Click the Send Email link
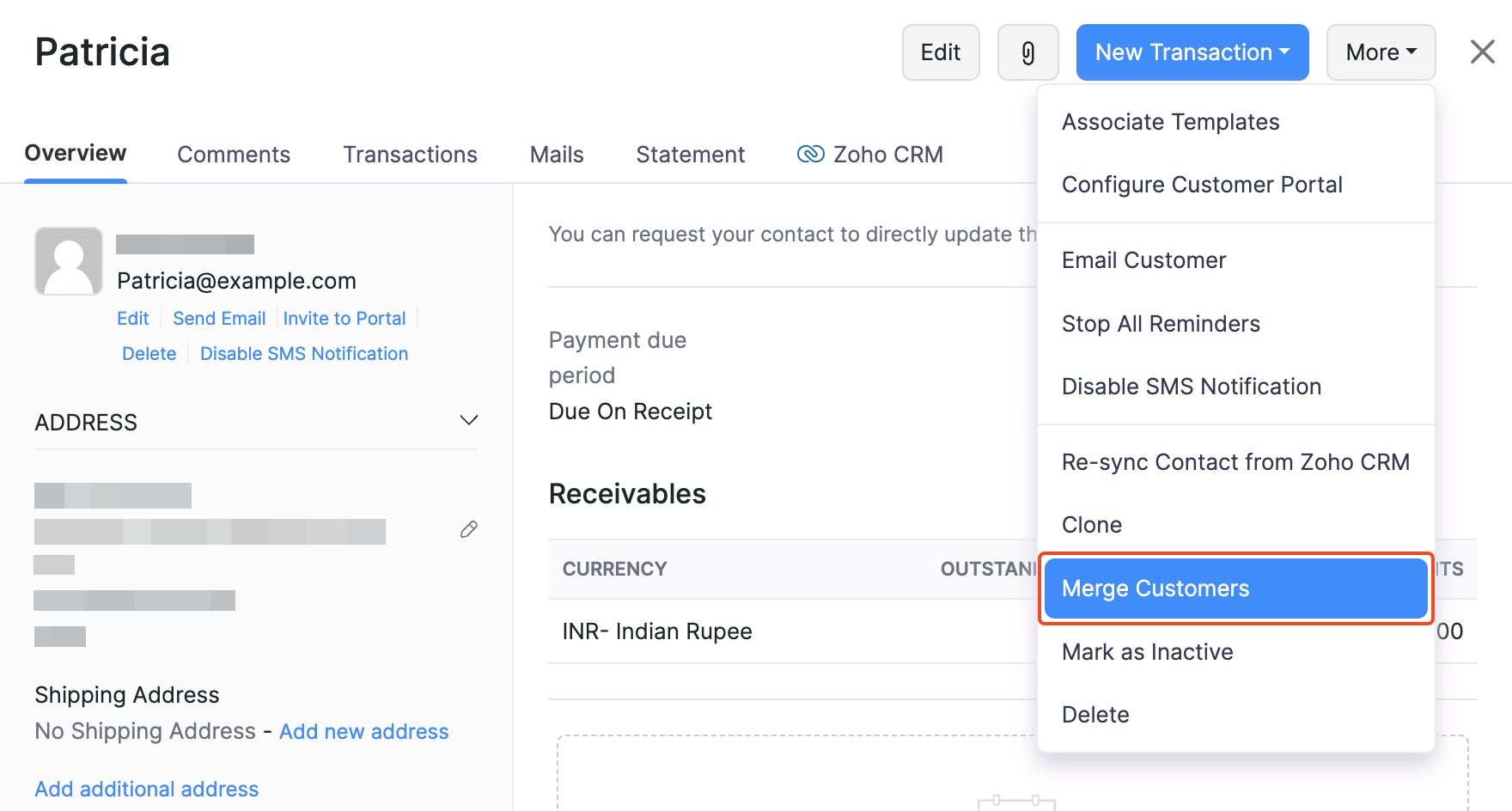Screen dimensions: 1512x811 (219, 318)
